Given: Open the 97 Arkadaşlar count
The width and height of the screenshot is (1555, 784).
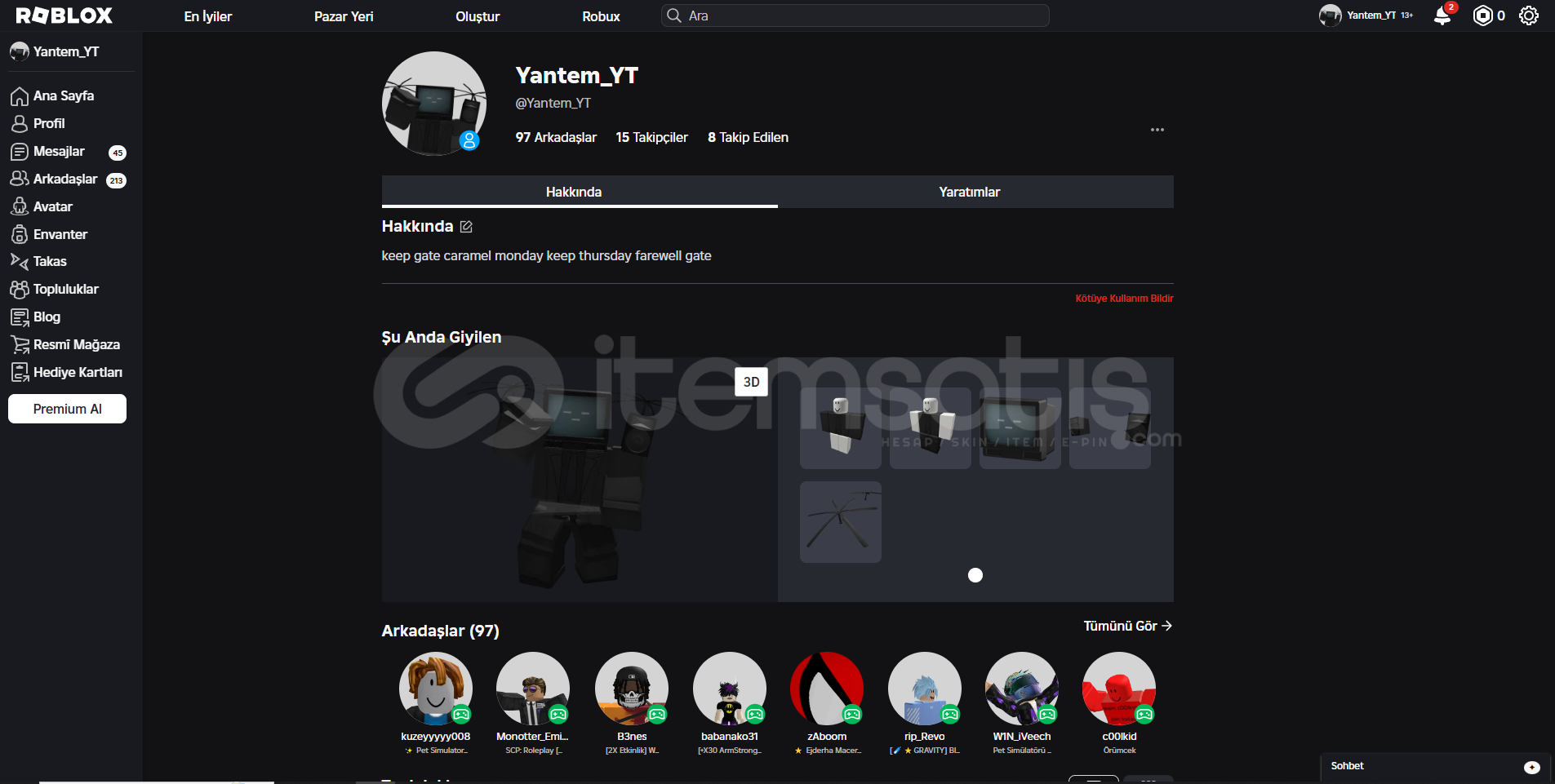Looking at the screenshot, I should pos(556,137).
